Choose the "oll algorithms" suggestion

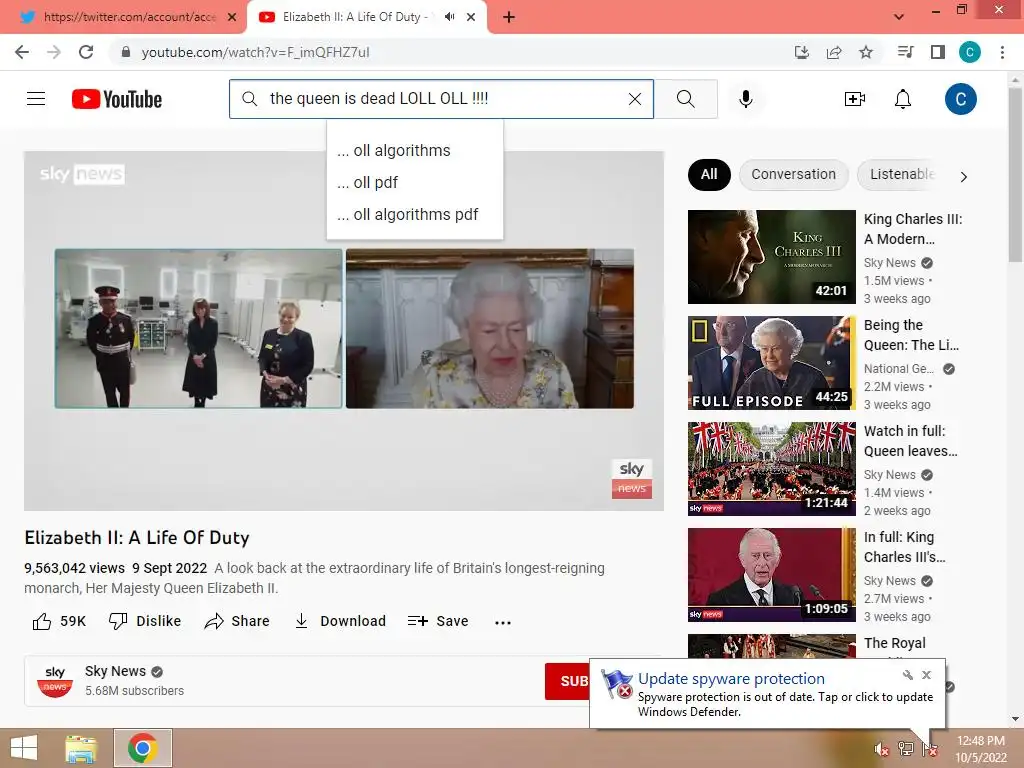click(x=415, y=150)
